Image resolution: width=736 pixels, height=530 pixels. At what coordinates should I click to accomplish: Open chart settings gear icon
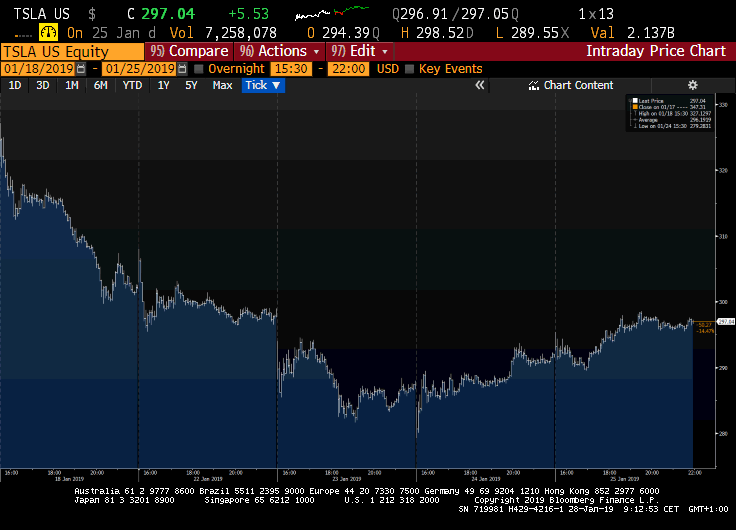(x=692, y=85)
